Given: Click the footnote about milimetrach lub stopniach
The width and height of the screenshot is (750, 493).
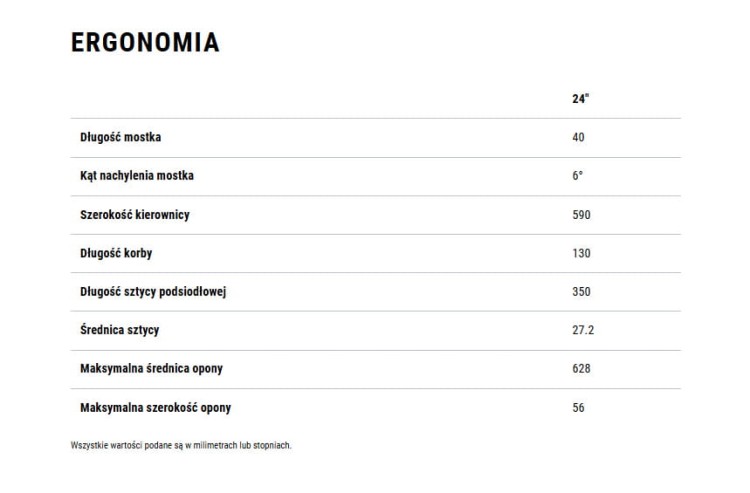Looking at the screenshot, I should tap(181, 446).
